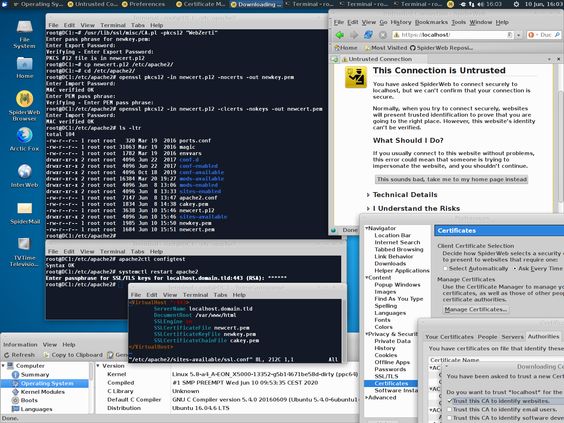Click the search engine icon in search box
Image resolution: width=564 pixels, height=423 pixels.
point(531,35)
